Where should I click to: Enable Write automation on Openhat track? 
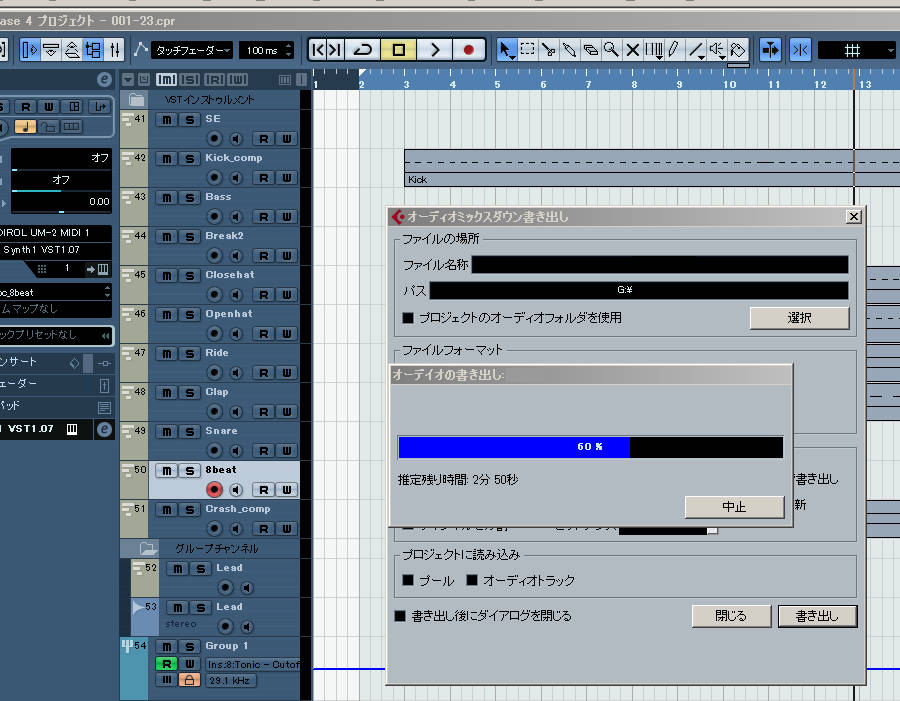tap(286, 334)
